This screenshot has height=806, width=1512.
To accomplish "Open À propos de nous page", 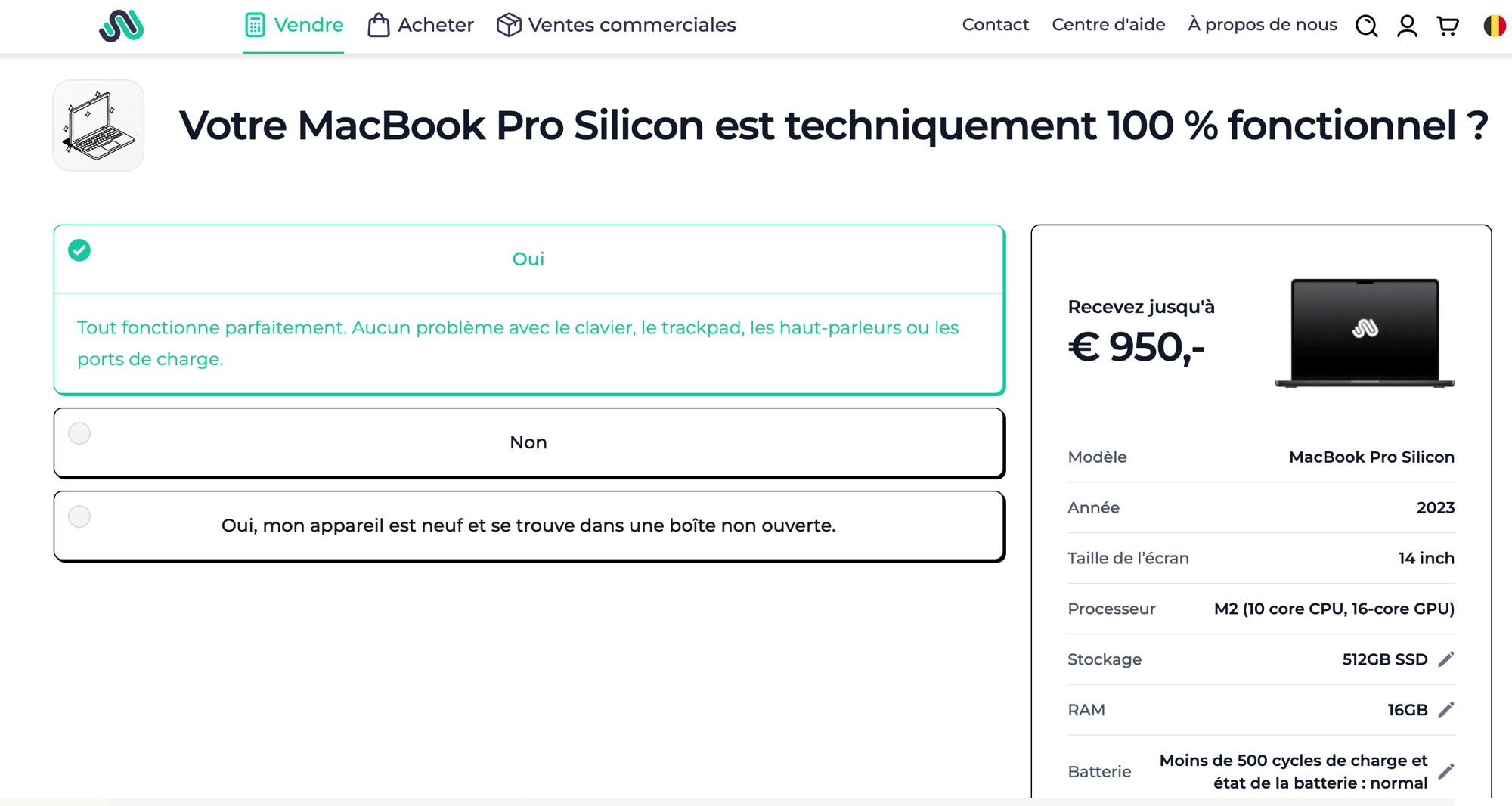I will [x=1263, y=25].
